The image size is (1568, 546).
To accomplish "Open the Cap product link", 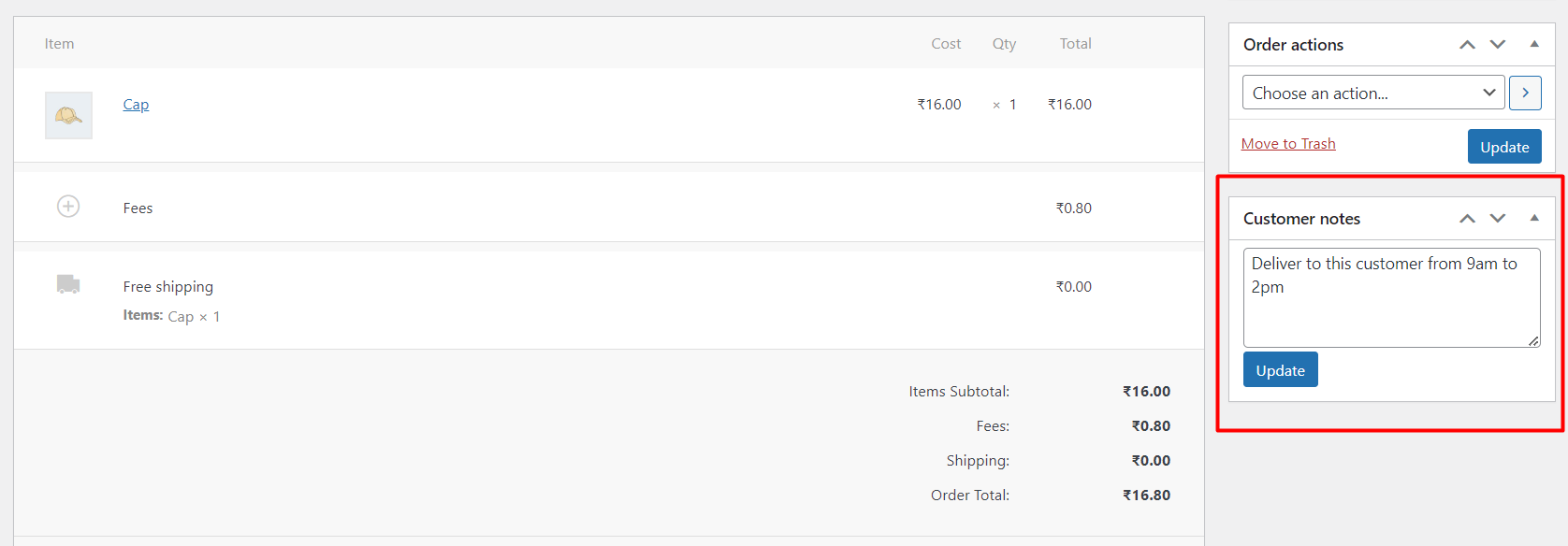I will click(x=136, y=105).
